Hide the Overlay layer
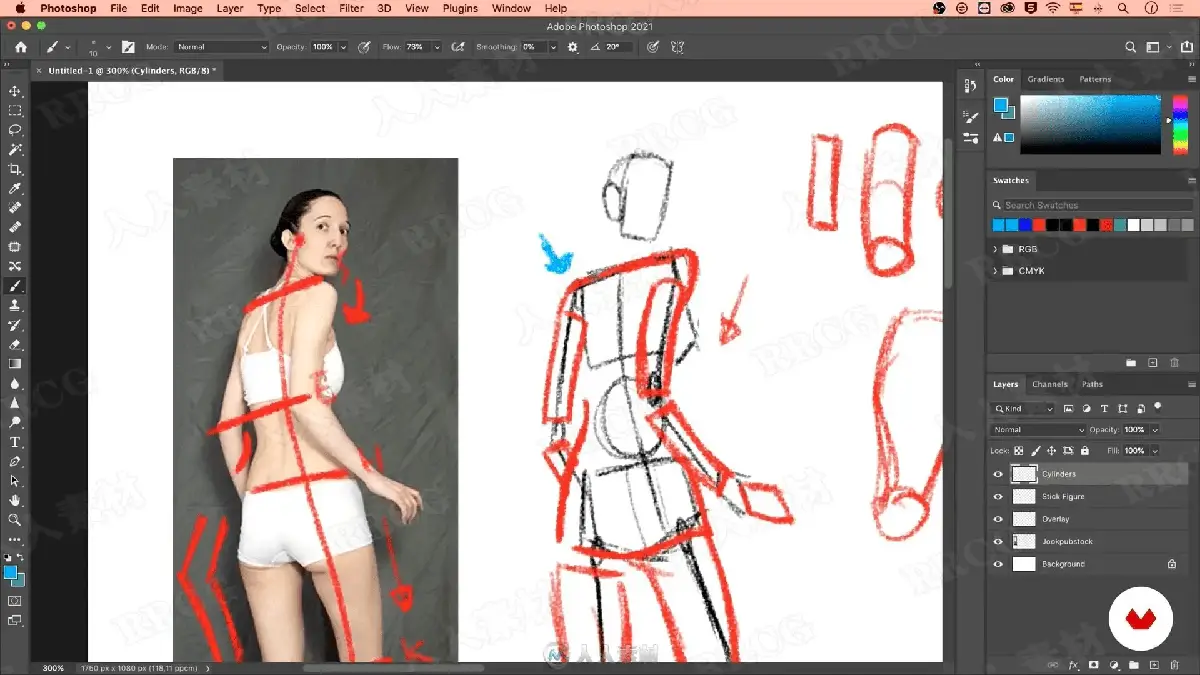The image size is (1200, 675). (x=997, y=519)
